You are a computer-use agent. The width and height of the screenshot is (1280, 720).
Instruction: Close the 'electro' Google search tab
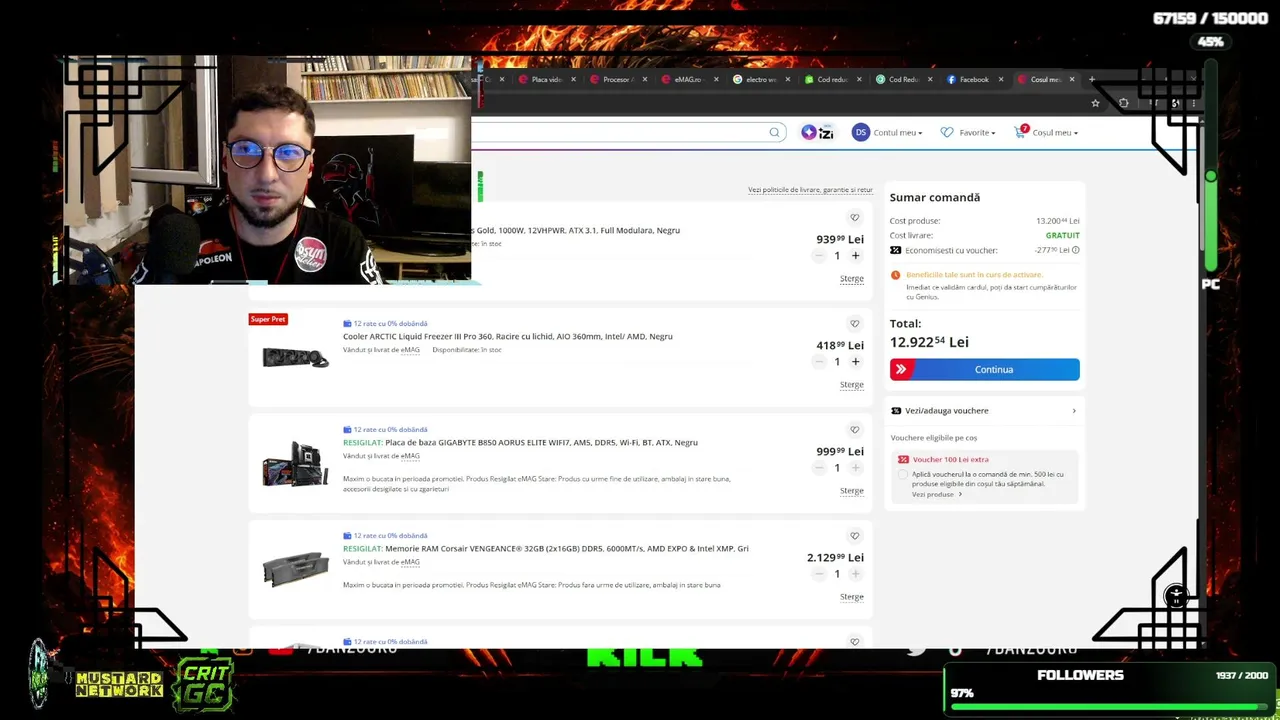(x=788, y=79)
